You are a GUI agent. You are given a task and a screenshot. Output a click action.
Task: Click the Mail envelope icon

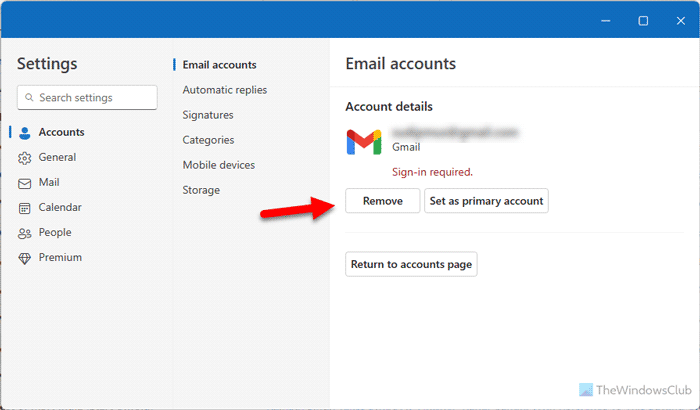[x=25, y=183]
